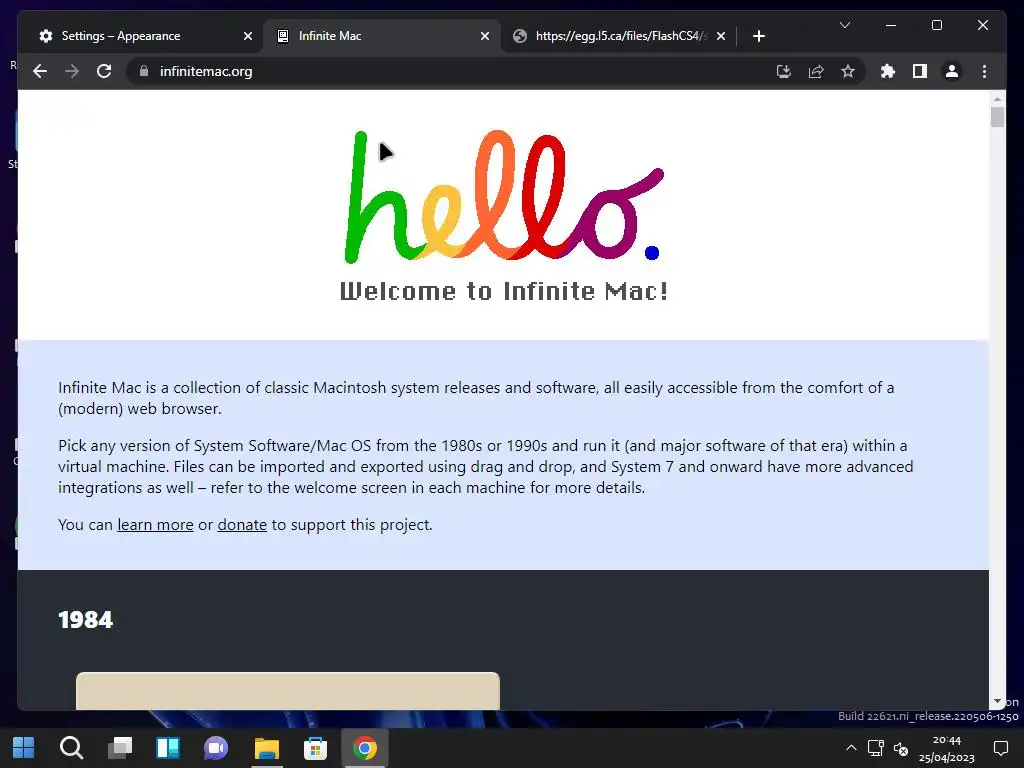The height and width of the screenshot is (768, 1024).
Task: Open the clock showing 20:44
Action: [x=947, y=749]
